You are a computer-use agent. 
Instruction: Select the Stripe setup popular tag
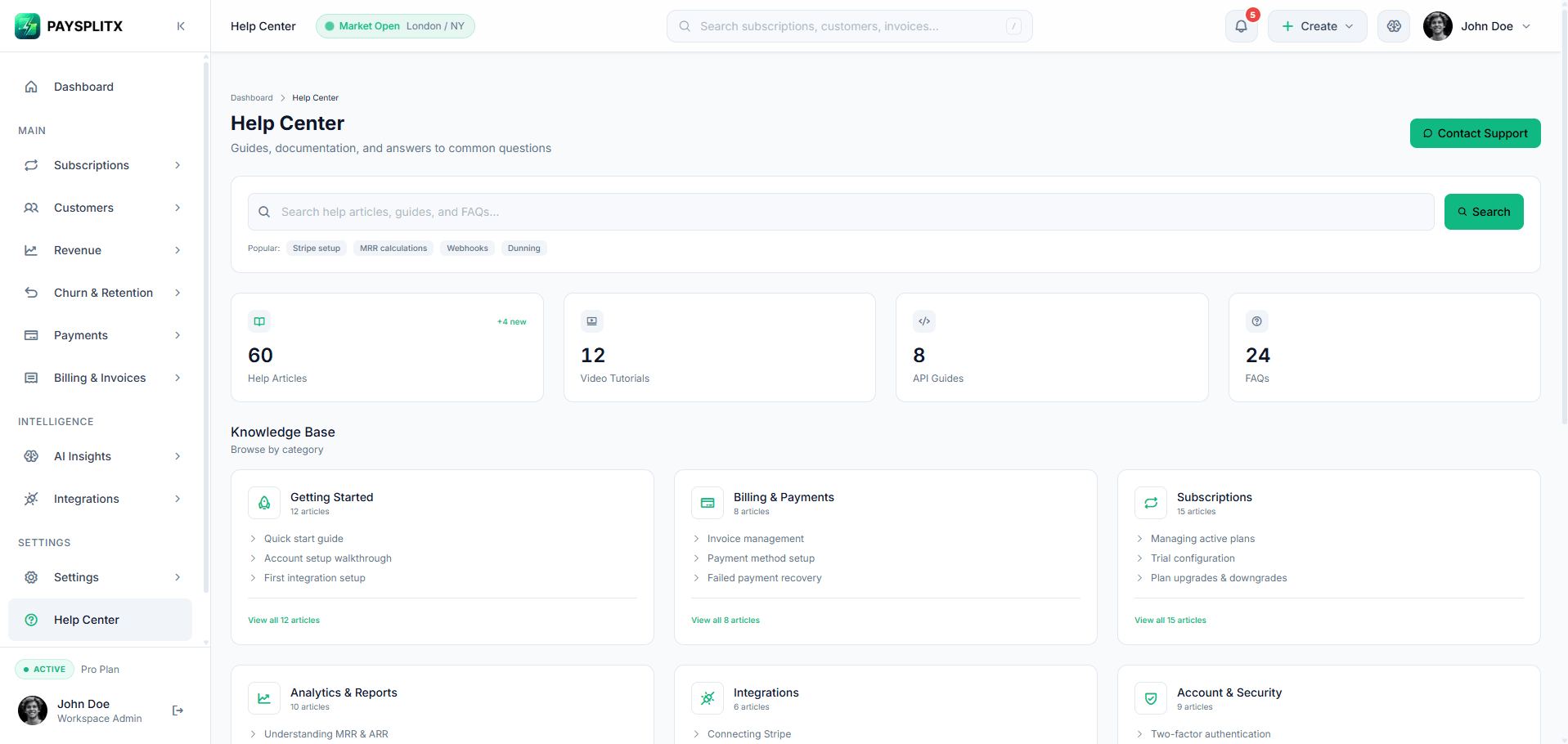tap(317, 248)
